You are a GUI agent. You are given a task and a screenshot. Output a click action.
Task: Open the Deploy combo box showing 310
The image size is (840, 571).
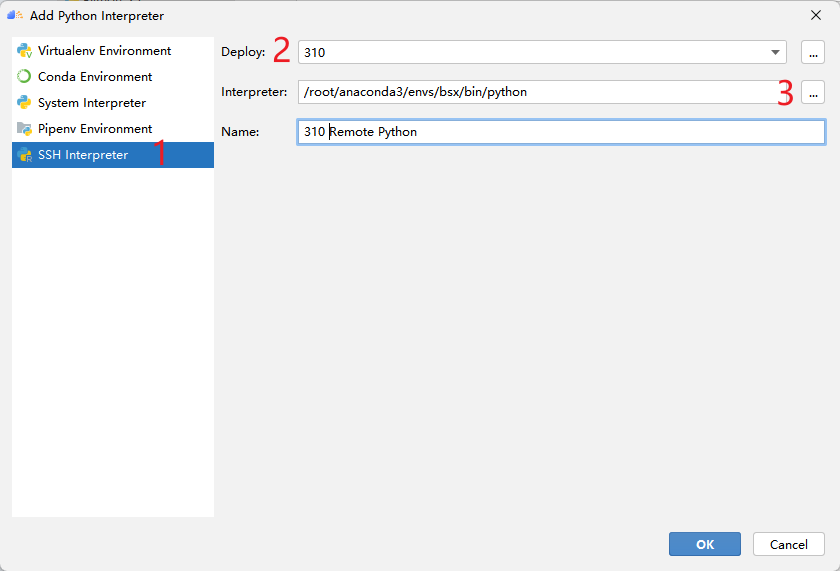pos(542,52)
